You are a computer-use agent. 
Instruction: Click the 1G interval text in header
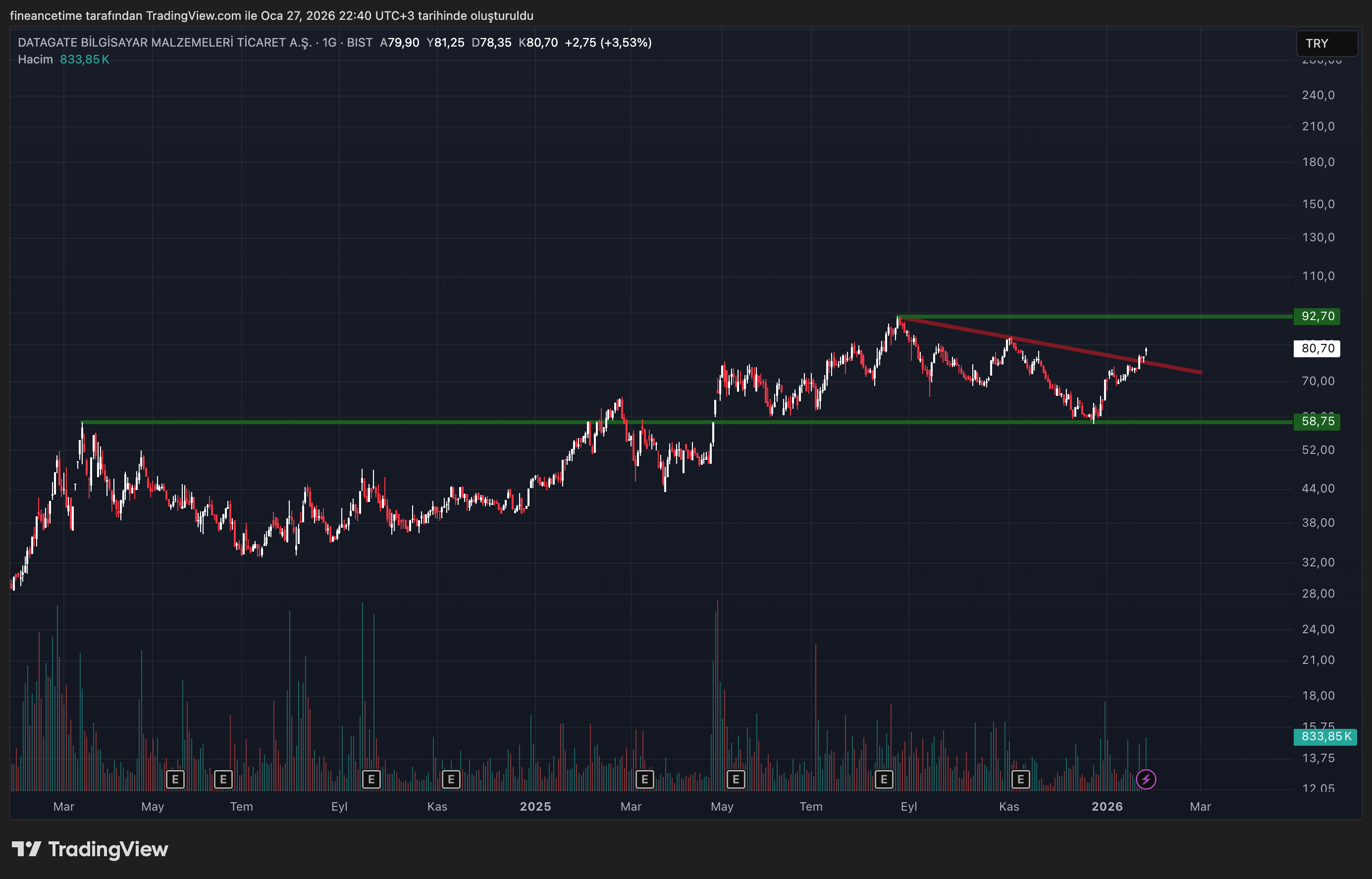pos(329,43)
